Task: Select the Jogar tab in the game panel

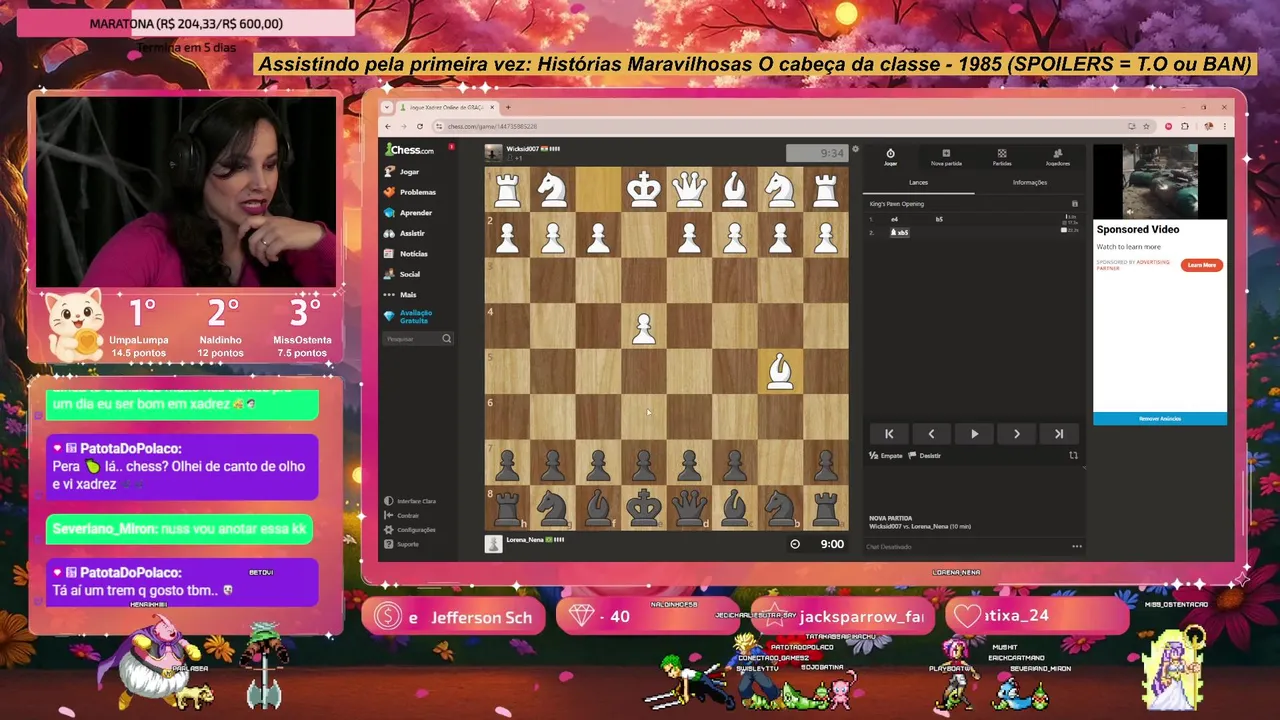Action: [x=890, y=157]
